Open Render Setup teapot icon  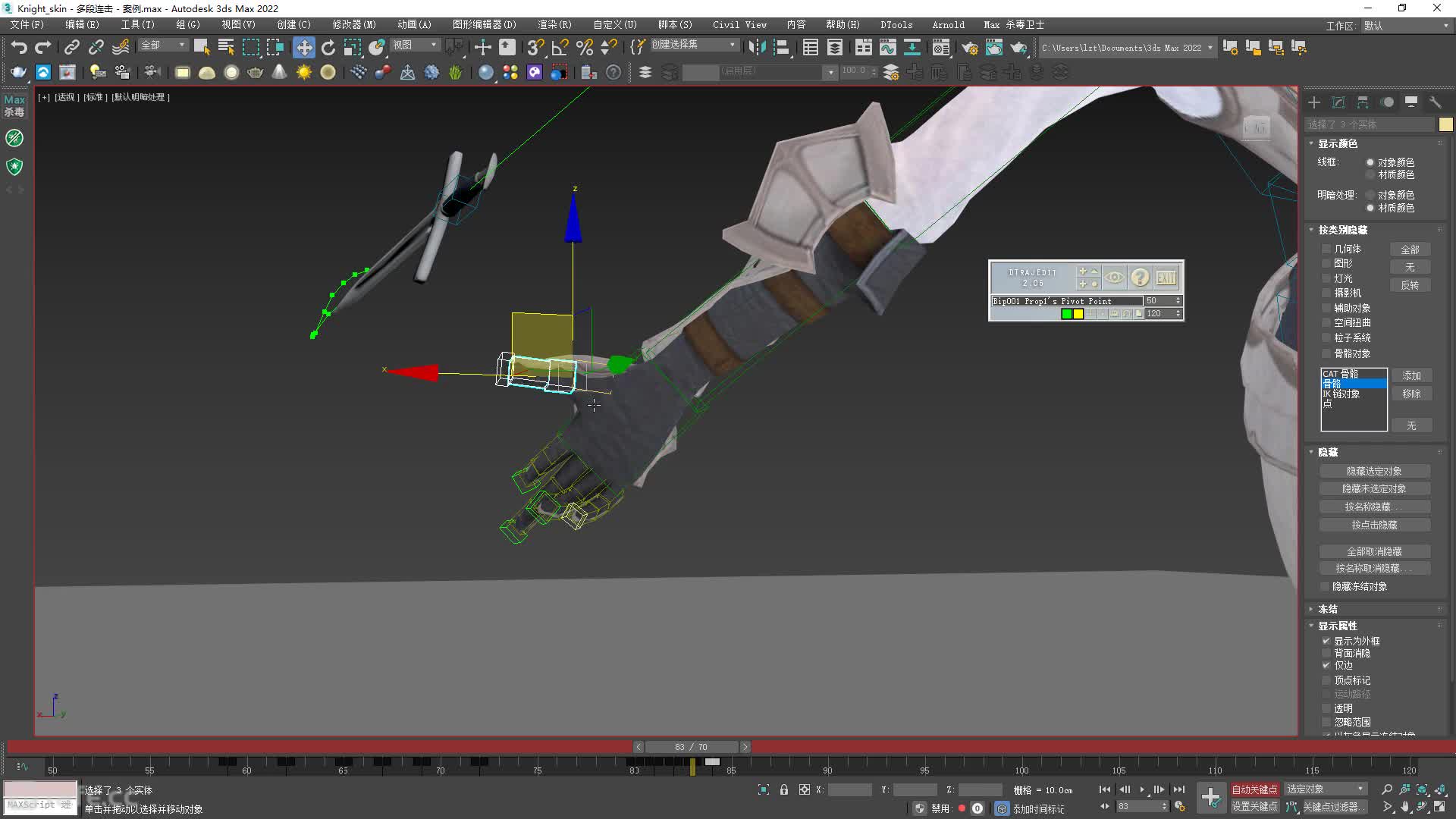[969, 47]
